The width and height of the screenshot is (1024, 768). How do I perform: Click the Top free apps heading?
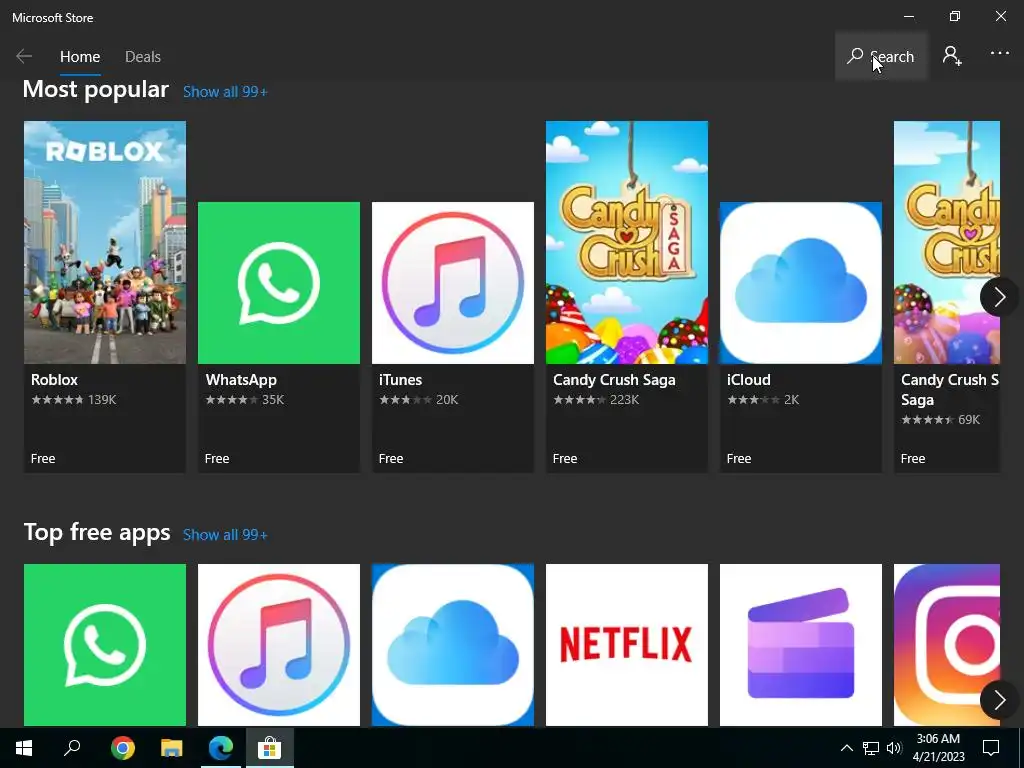pyautogui.click(x=97, y=532)
